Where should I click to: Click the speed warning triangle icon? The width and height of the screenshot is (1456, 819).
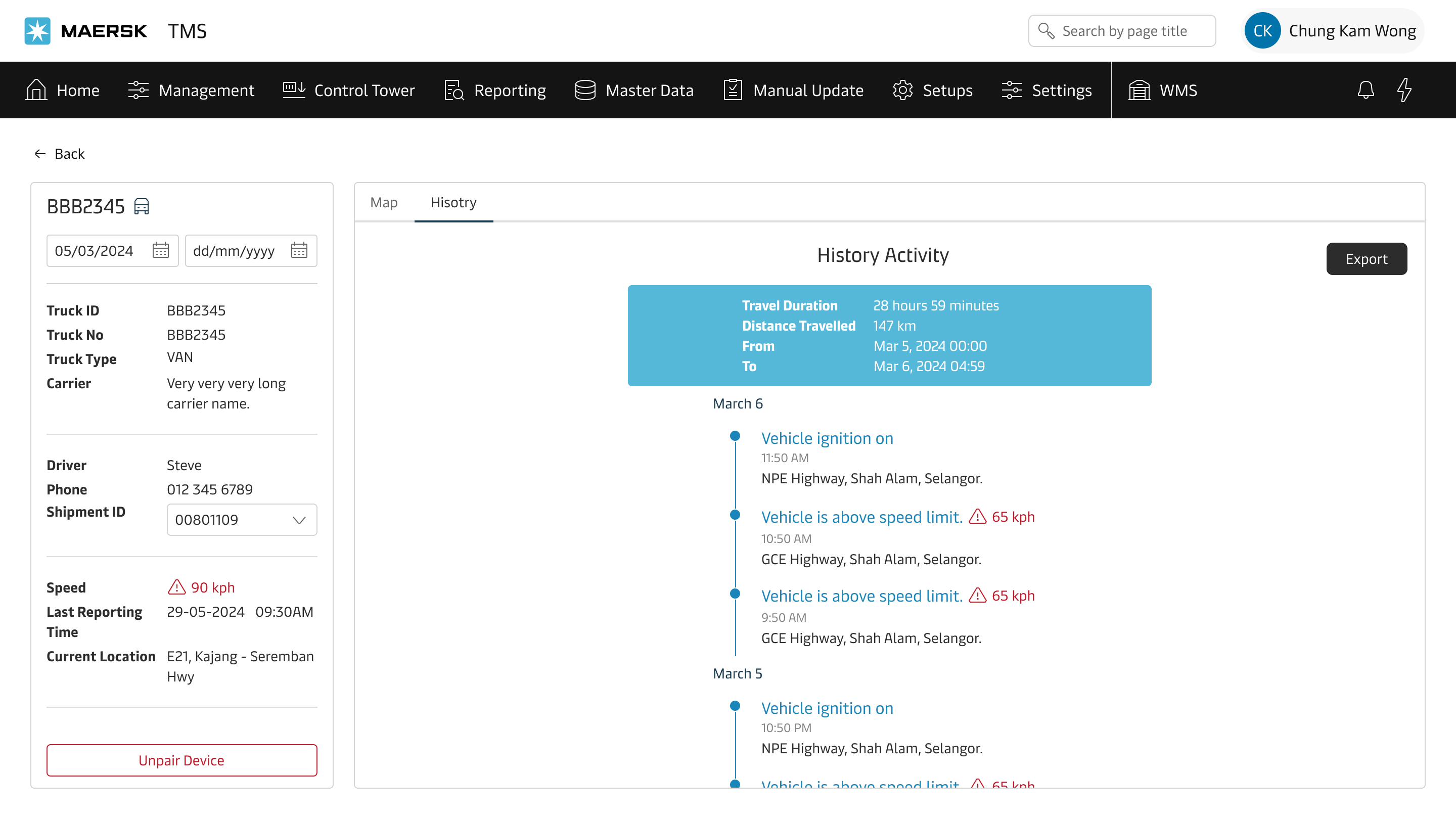click(176, 587)
